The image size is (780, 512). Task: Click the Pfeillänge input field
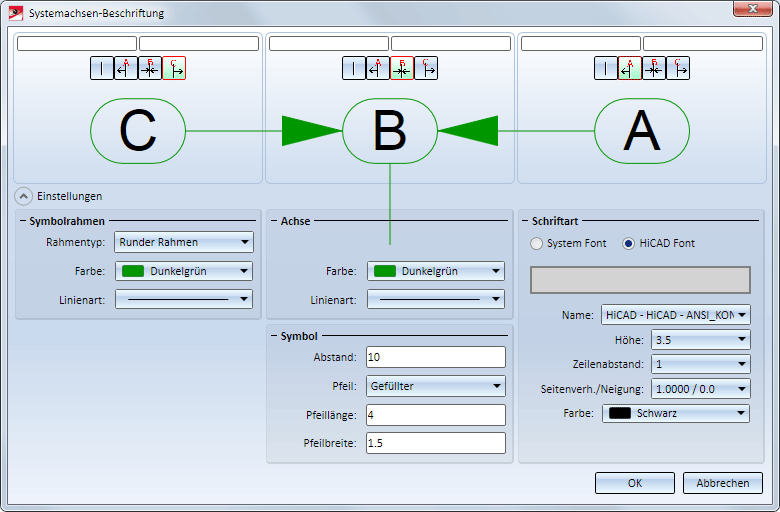pos(435,415)
